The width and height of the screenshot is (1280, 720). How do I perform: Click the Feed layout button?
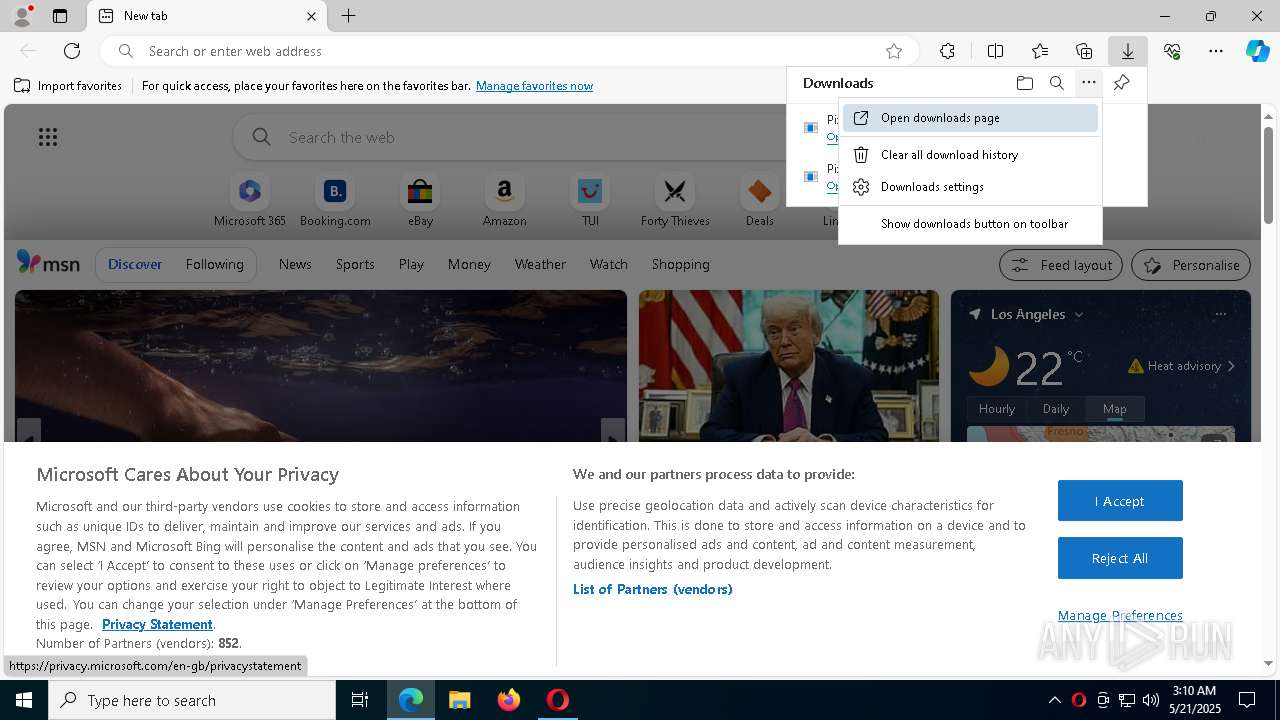(1060, 265)
